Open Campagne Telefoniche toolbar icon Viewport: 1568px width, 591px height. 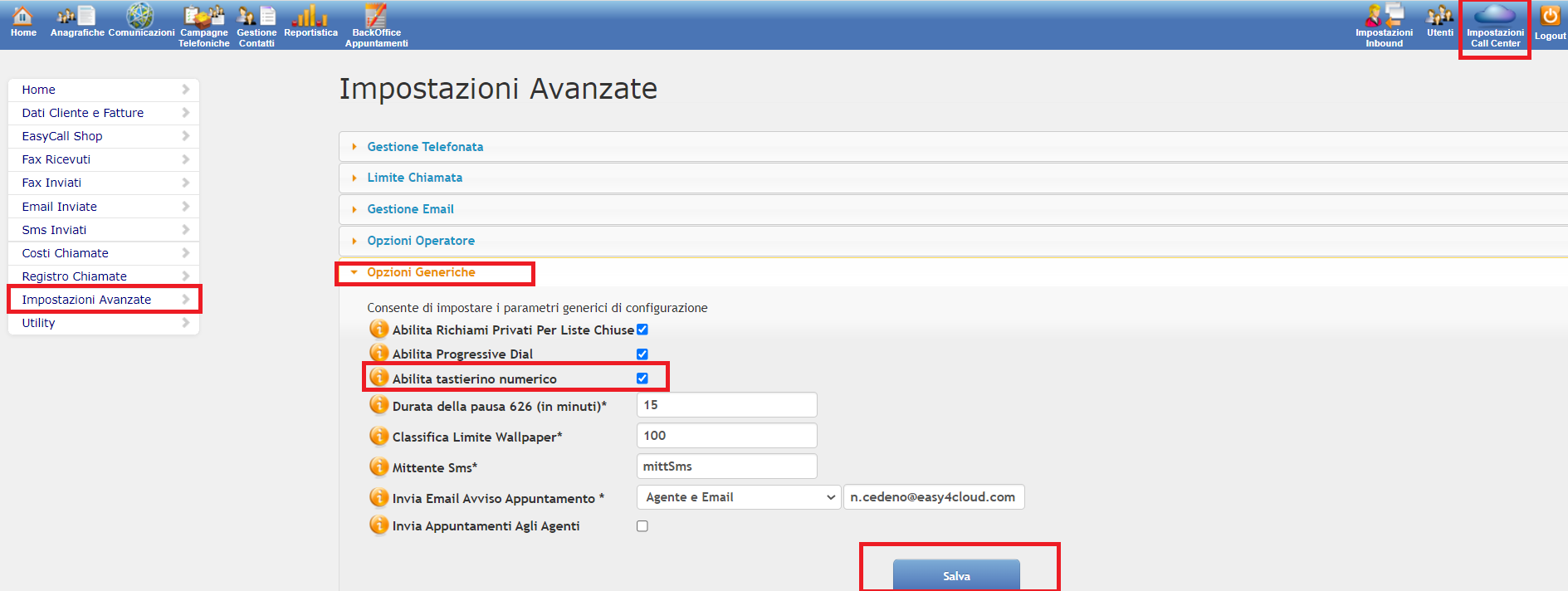(x=203, y=17)
